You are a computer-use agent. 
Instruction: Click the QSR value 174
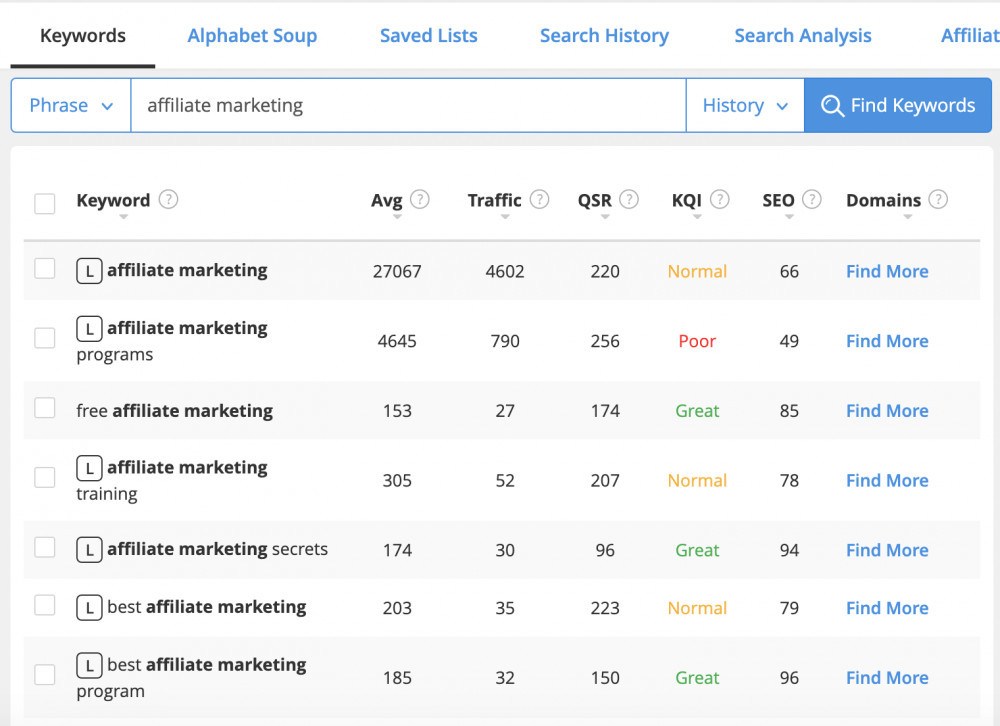point(605,411)
